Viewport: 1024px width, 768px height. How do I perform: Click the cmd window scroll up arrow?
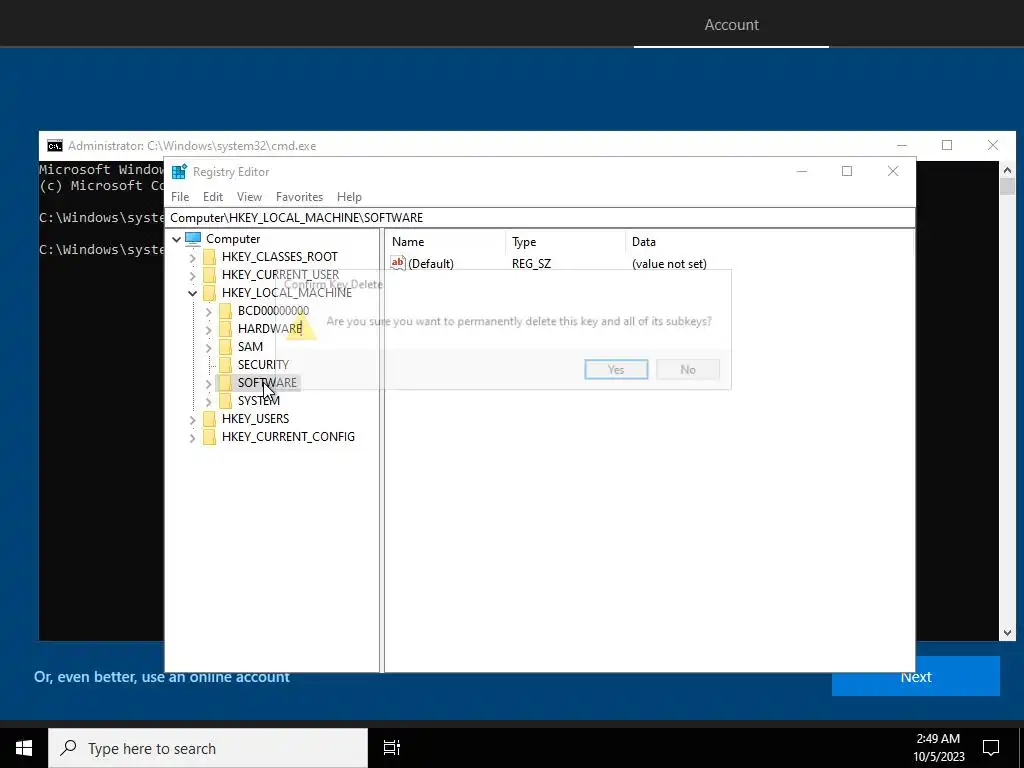pos(1006,170)
